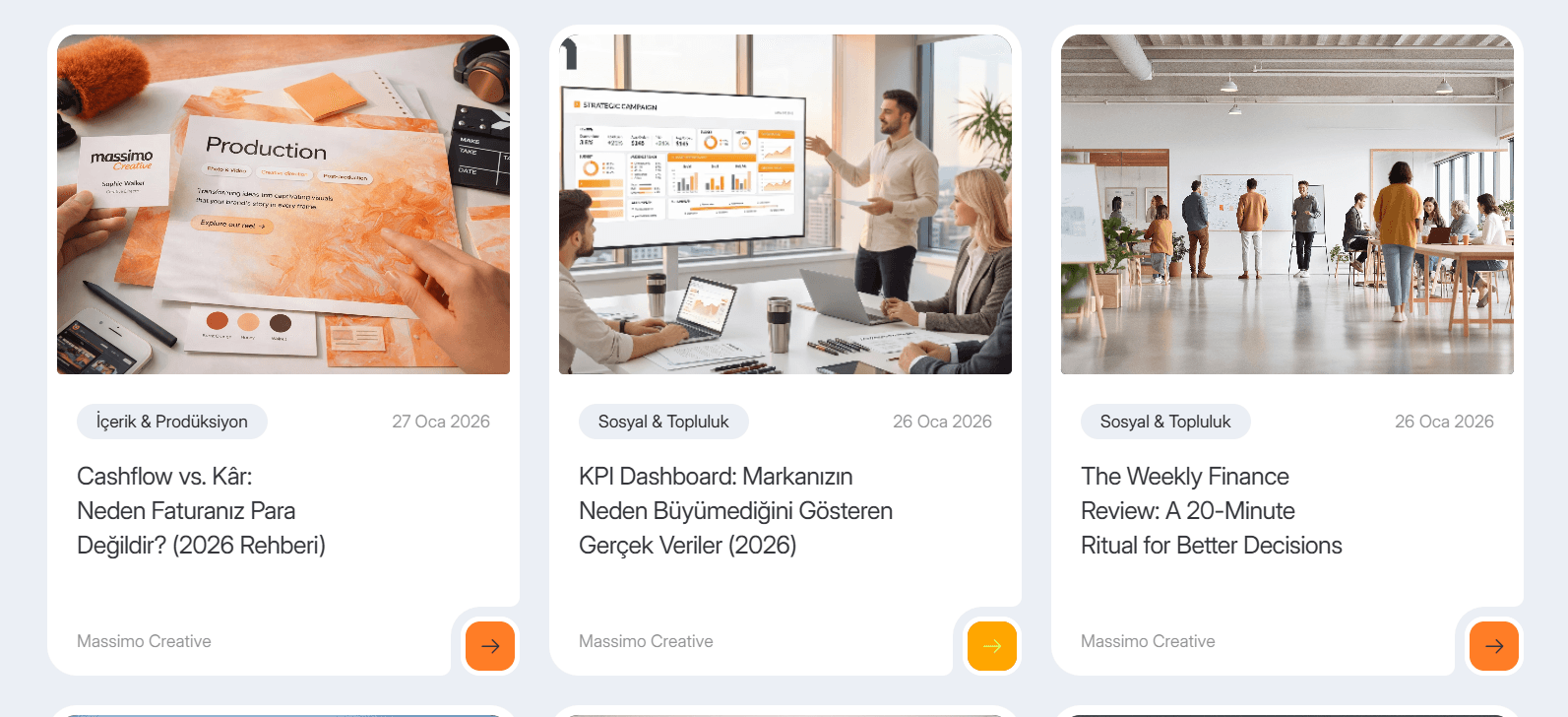1568x717 pixels.
Task: Open the strategic campaign meeting thumbnail
Action: pos(785,204)
